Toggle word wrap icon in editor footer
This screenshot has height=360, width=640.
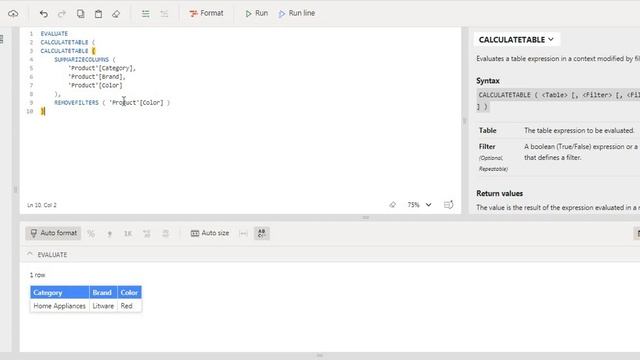click(x=448, y=204)
